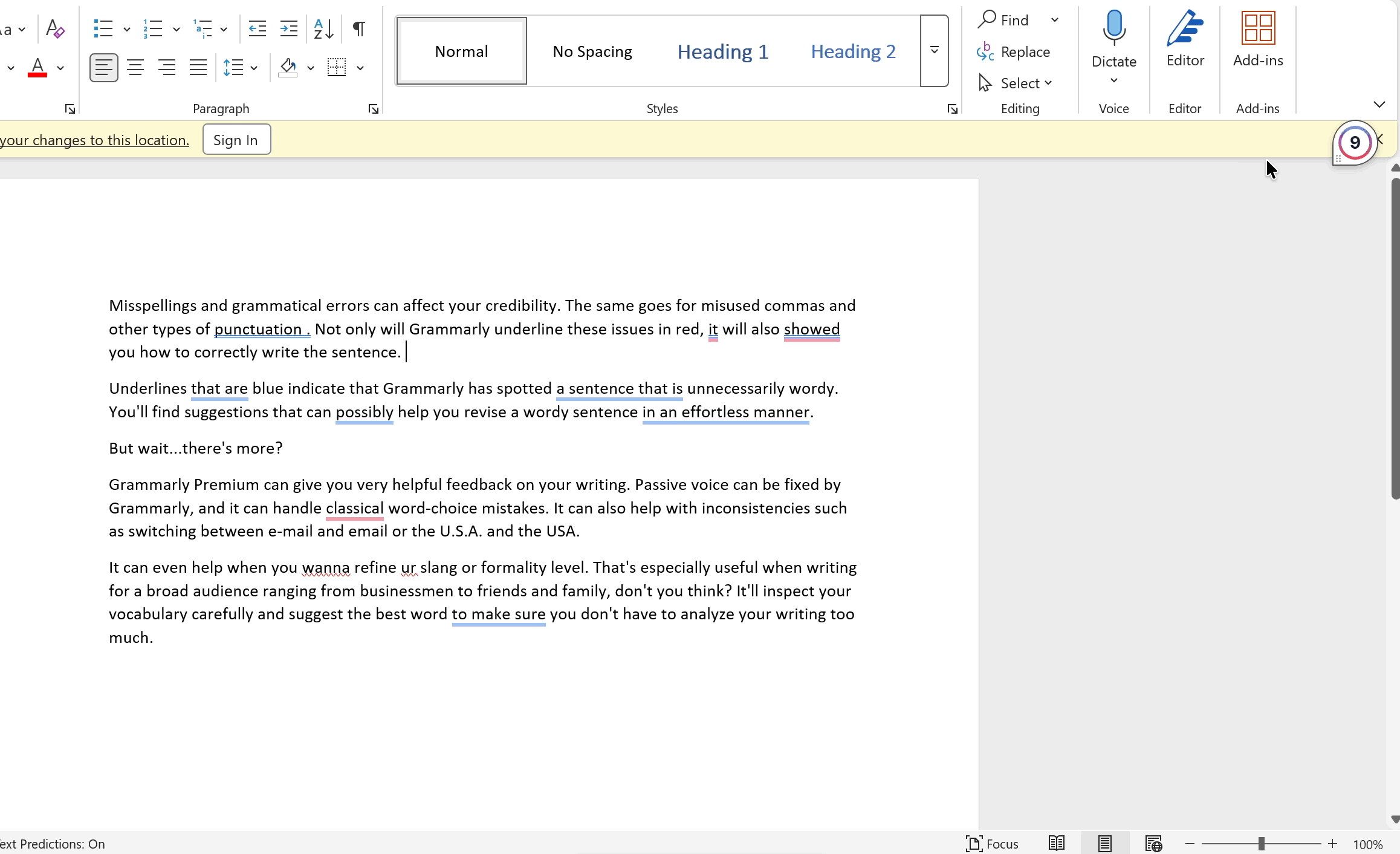Open Add-ins
The width and height of the screenshot is (1400, 854).
[1258, 39]
